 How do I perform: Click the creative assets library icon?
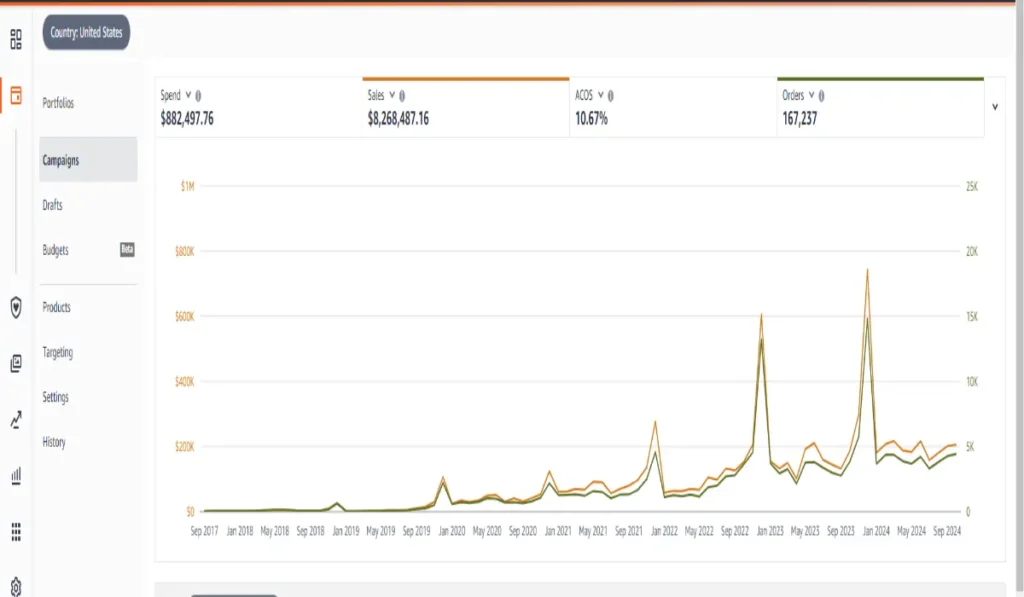16,364
